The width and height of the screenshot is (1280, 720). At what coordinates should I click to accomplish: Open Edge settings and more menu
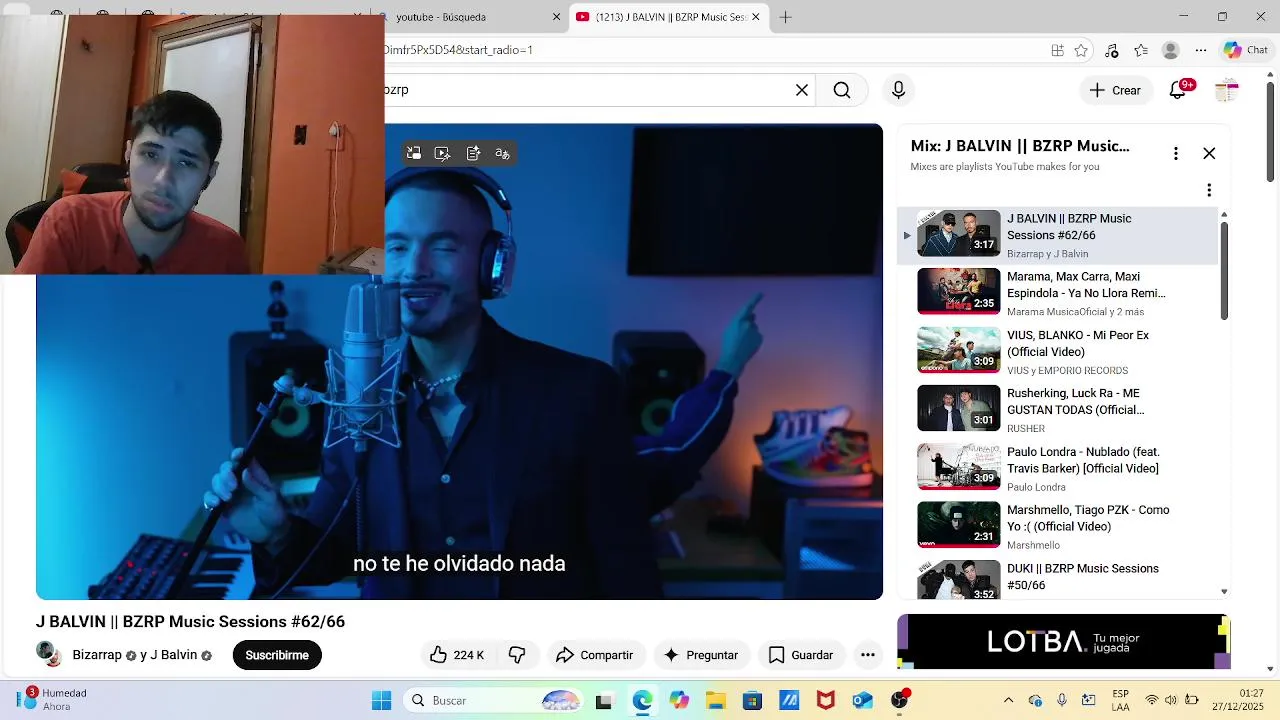click(x=1201, y=50)
